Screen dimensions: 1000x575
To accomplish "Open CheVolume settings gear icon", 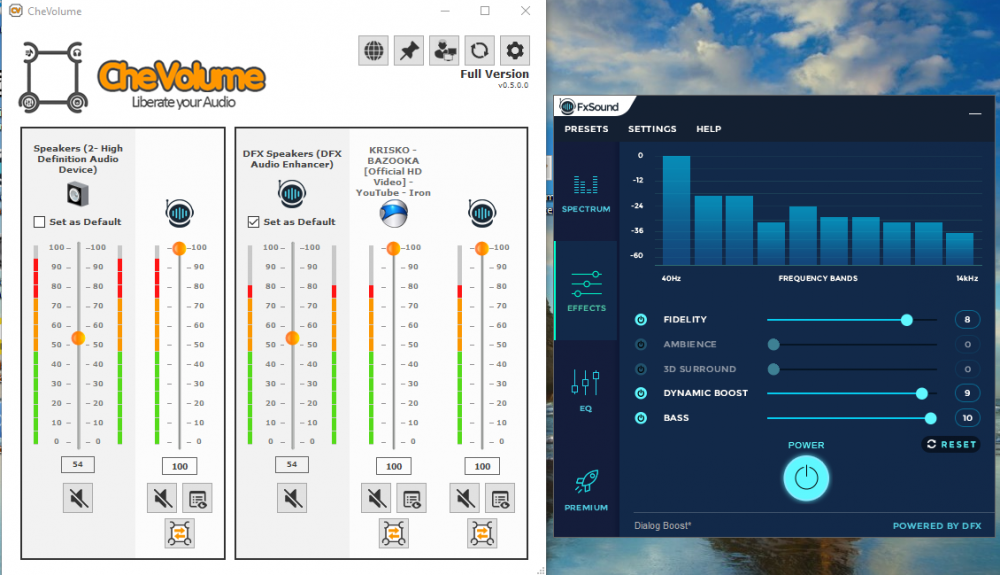I will pos(515,50).
